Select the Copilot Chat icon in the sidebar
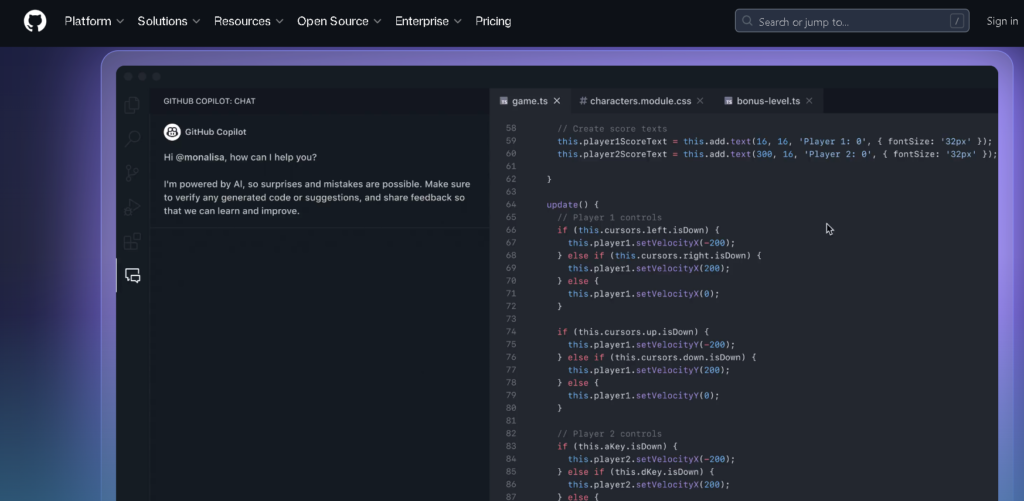 coord(133,276)
